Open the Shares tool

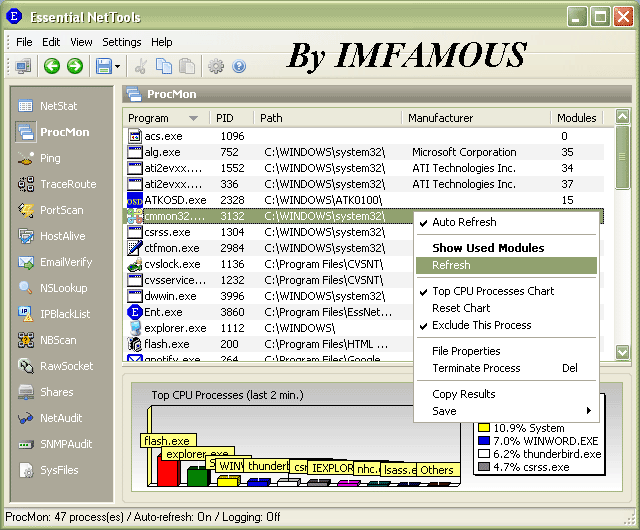coord(46,392)
